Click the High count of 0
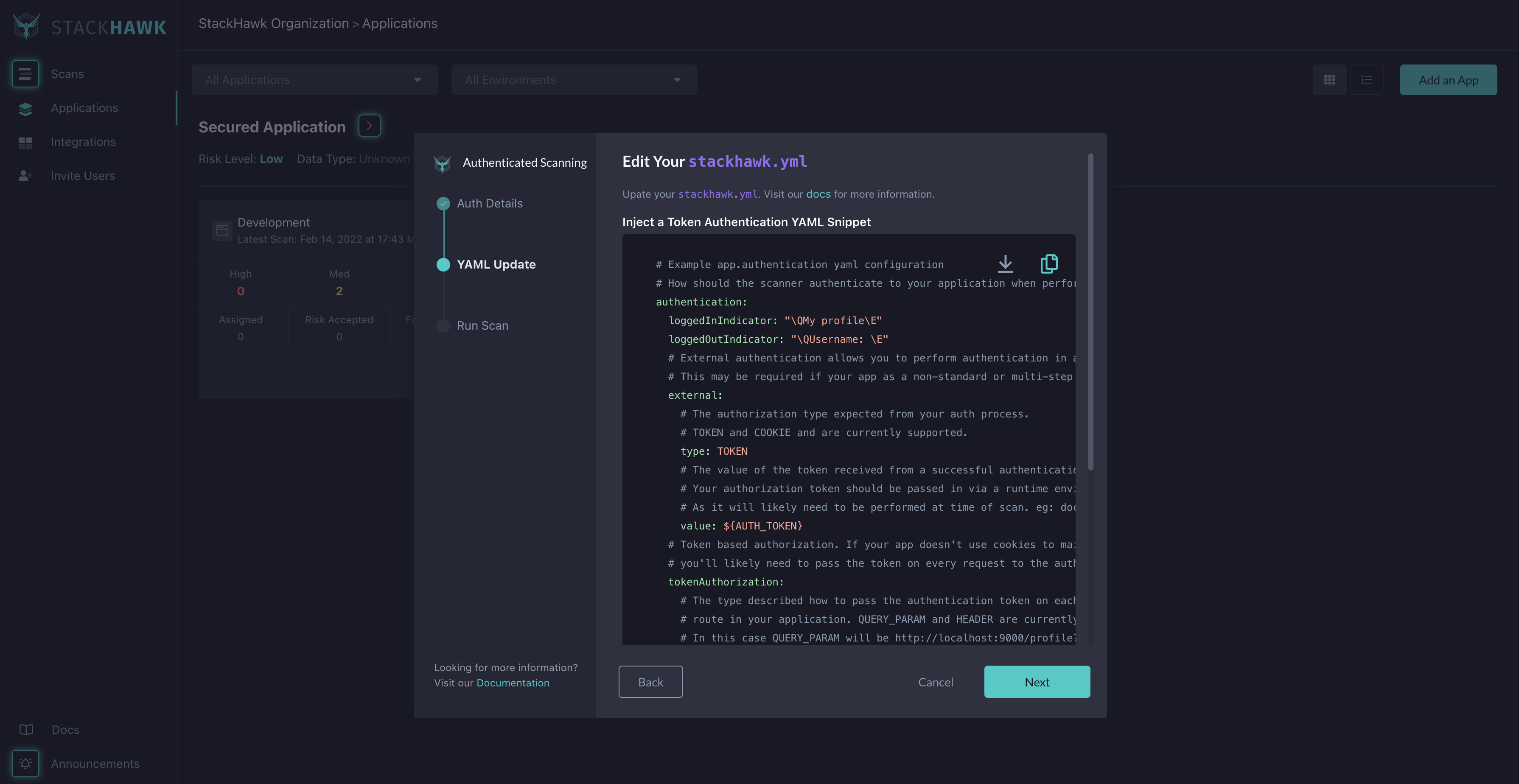This screenshot has height=784, width=1519. coord(240,291)
